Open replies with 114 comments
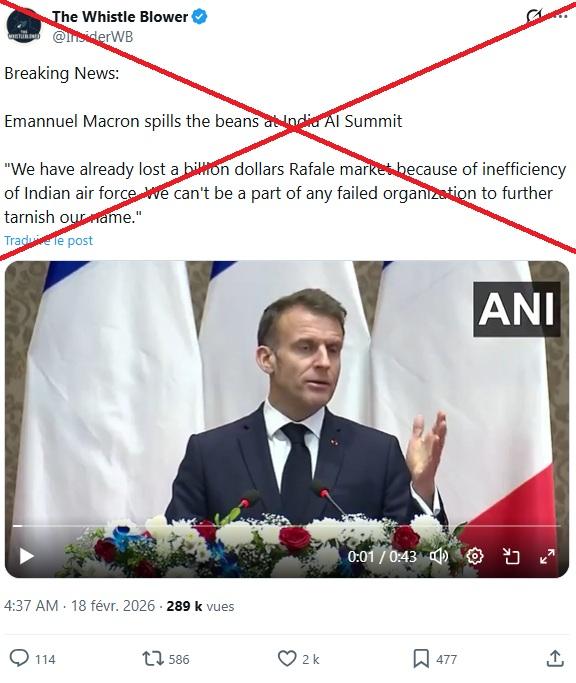576x683 pixels. click(32, 659)
